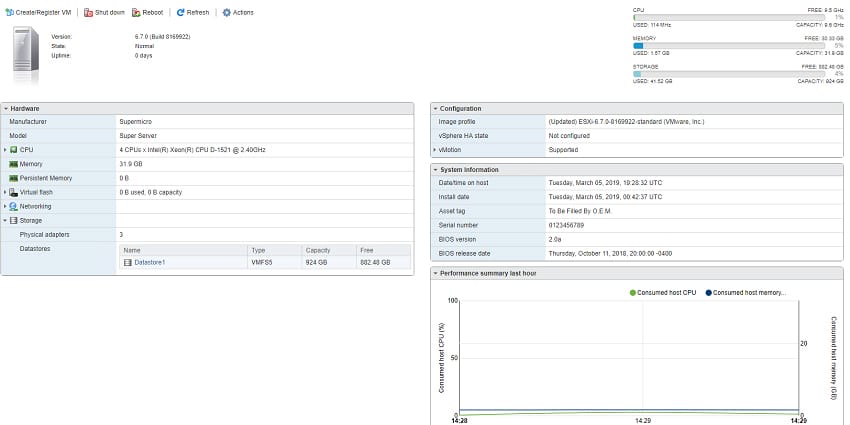Collapse the Storage row arrow
Image resolution: width=850 pixels, height=425 pixels.
5,220
